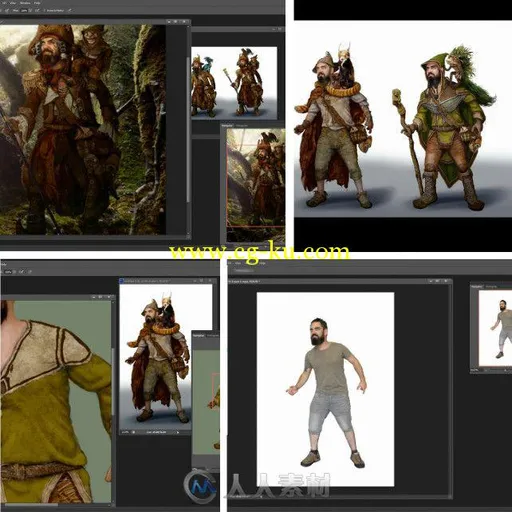Select the Histogram tab beside the forest painting

click(242, 126)
